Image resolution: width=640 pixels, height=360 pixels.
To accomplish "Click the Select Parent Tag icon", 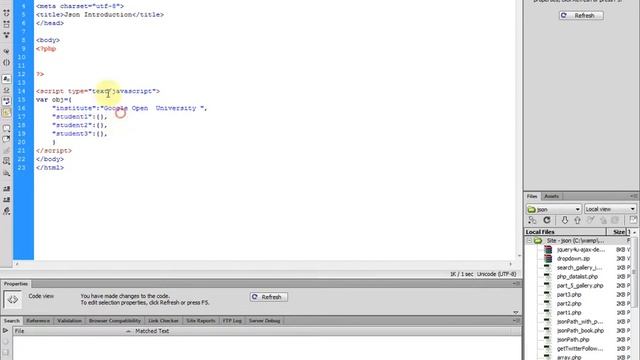I will pos(7,51).
